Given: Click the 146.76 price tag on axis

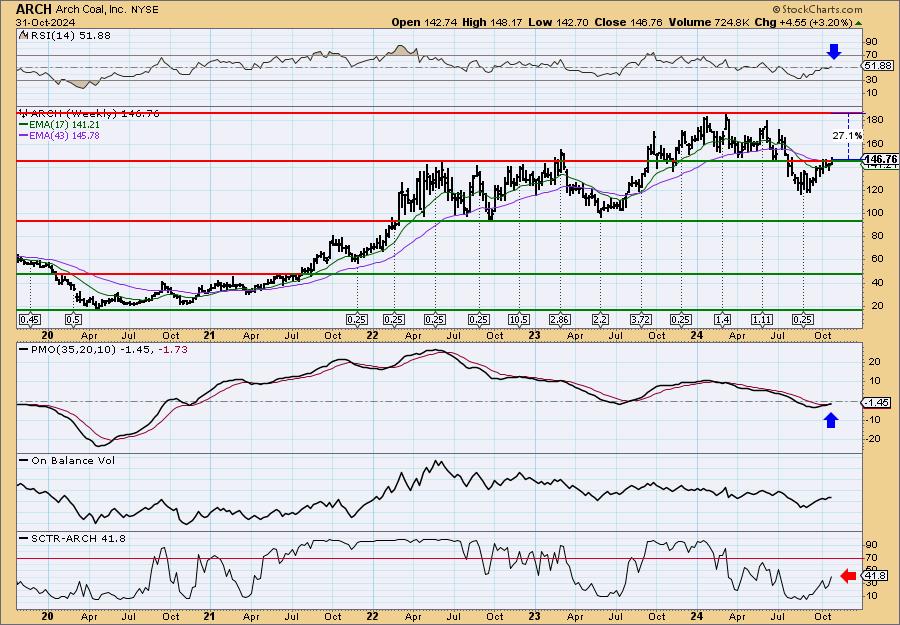Looking at the screenshot, I should 880,158.
